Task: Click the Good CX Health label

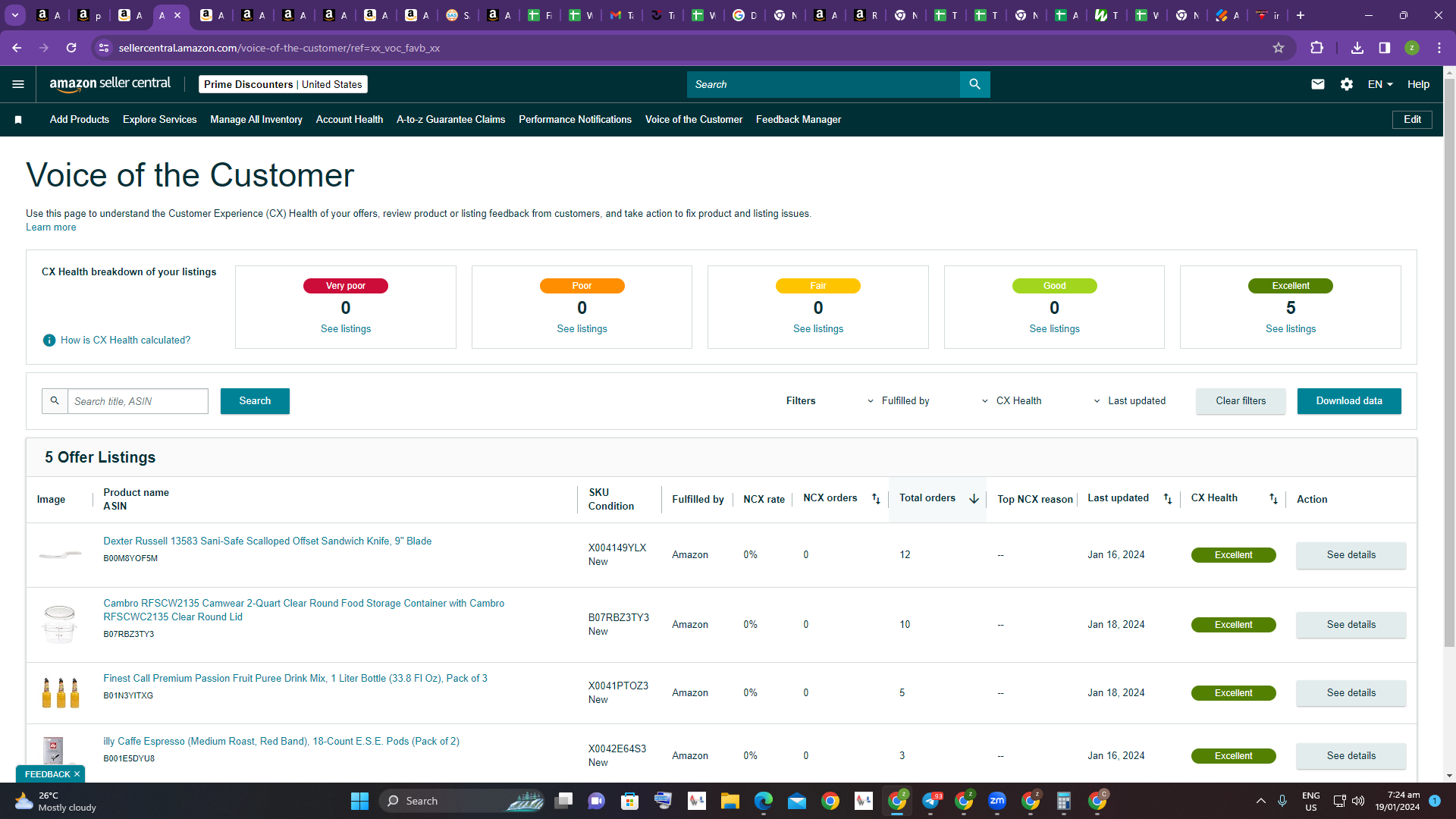Action: tap(1054, 286)
